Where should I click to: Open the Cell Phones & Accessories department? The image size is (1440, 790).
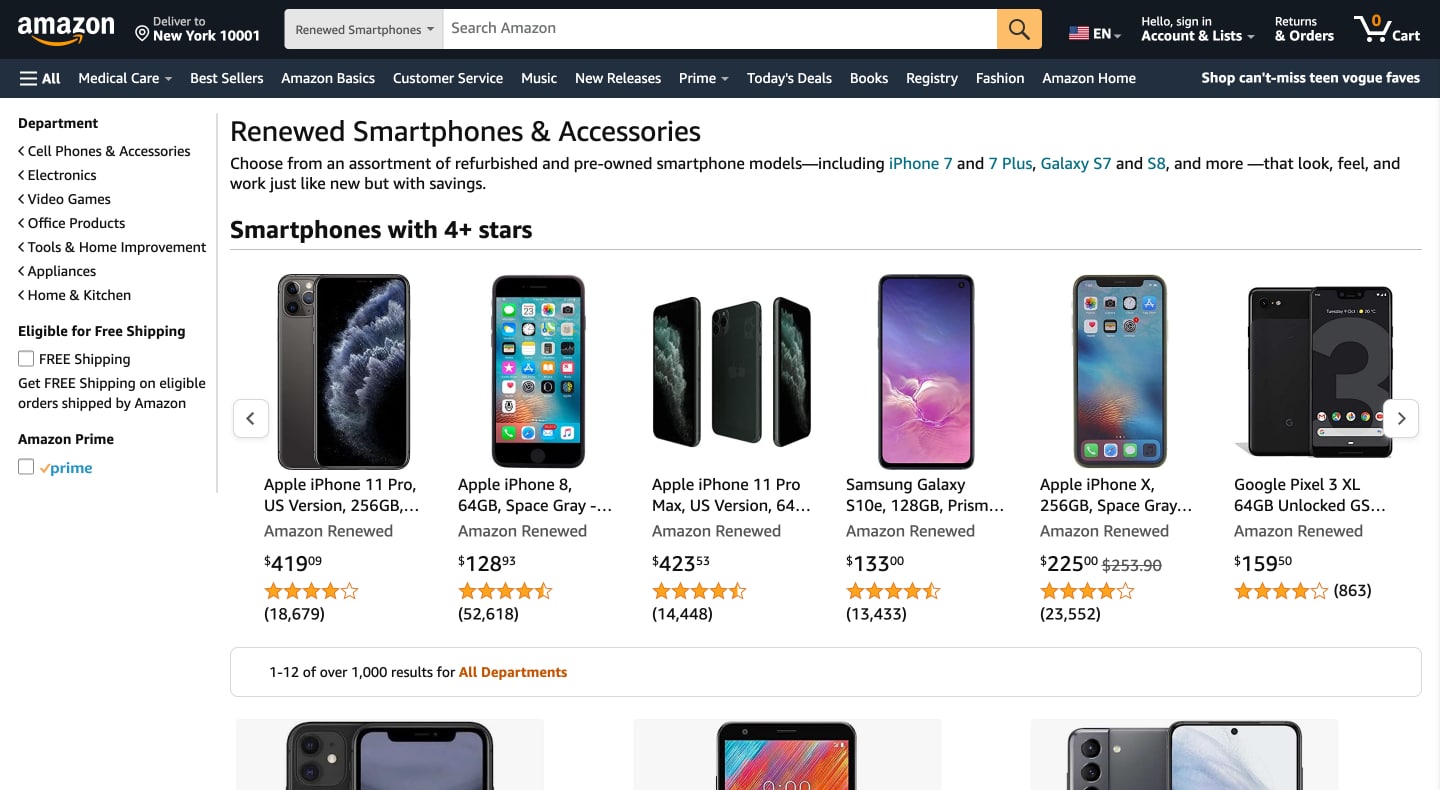click(108, 151)
